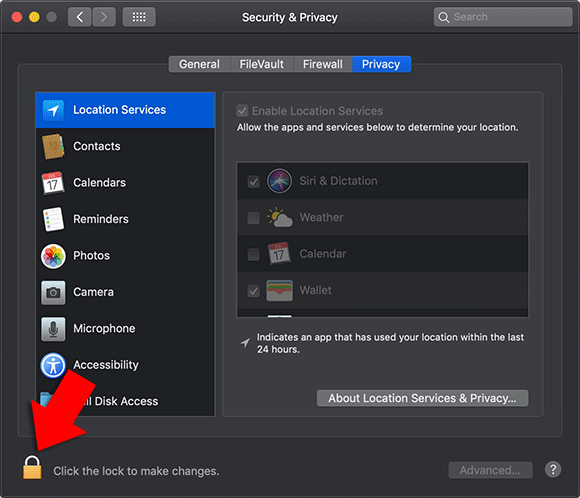This screenshot has width=580, height=498.
Task: Select Disk Access in the privacy list
Action: (x=125, y=401)
